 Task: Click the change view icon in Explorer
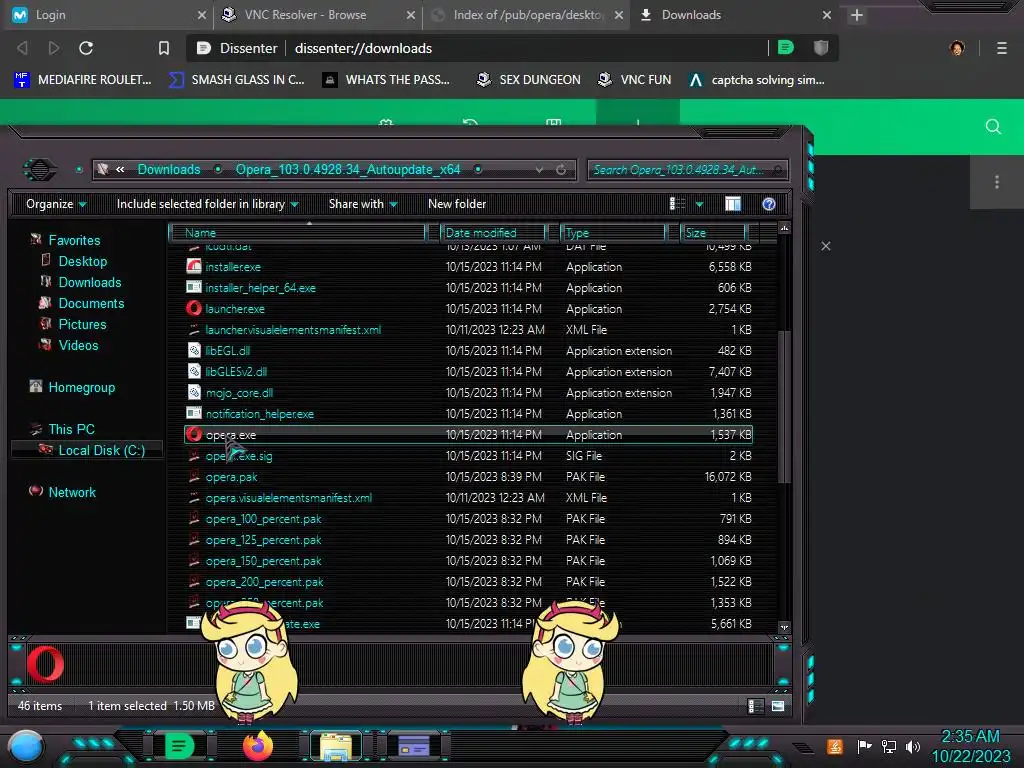coord(677,204)
